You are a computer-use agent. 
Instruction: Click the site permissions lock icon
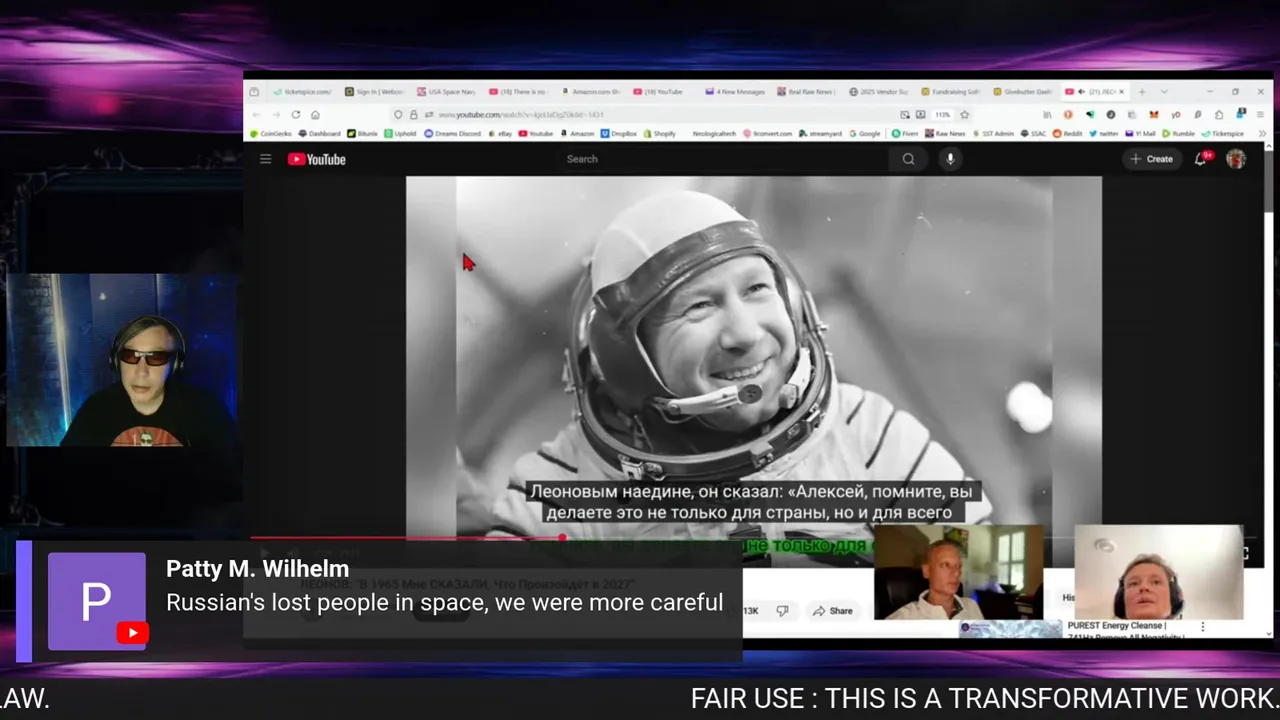[x=413, y=115]
